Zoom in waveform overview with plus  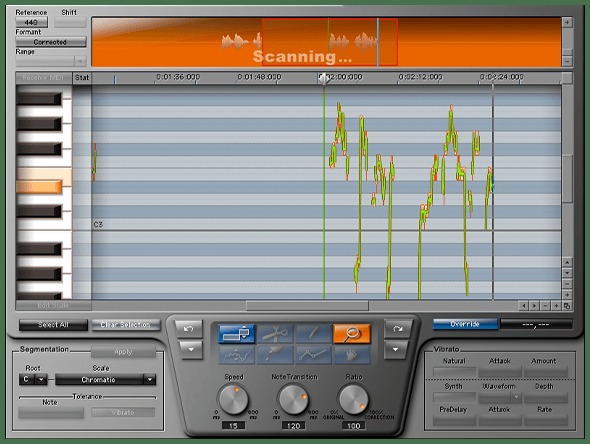[x=567, y=23]
